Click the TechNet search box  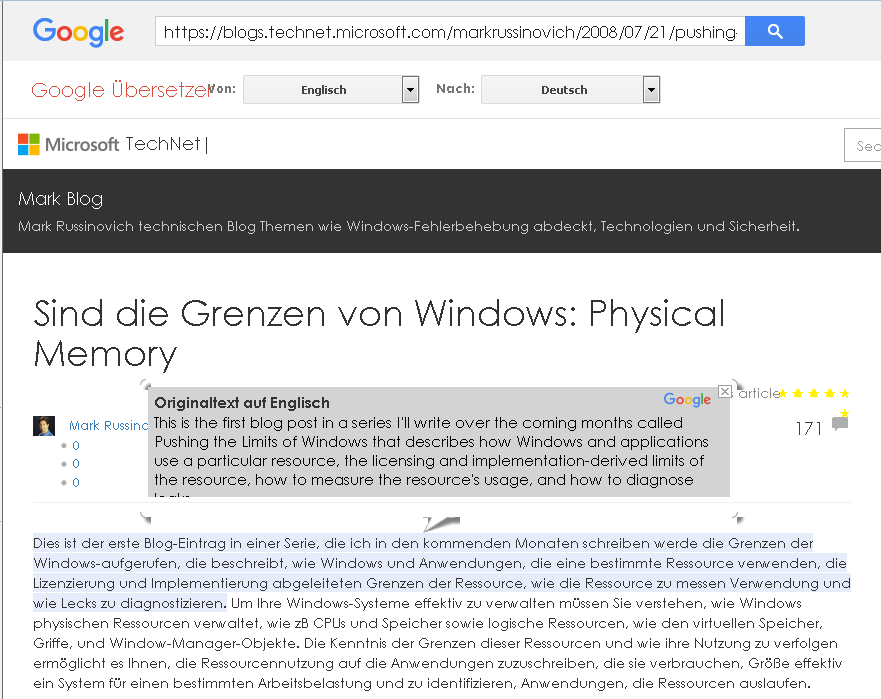click(x=862, y=146)
